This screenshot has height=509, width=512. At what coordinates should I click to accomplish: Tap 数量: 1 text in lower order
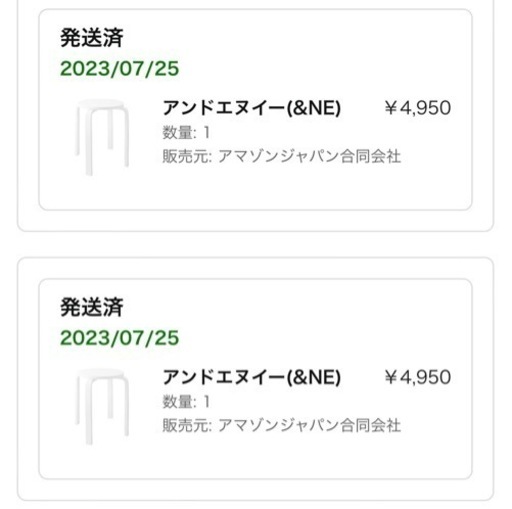coord(186,402)
